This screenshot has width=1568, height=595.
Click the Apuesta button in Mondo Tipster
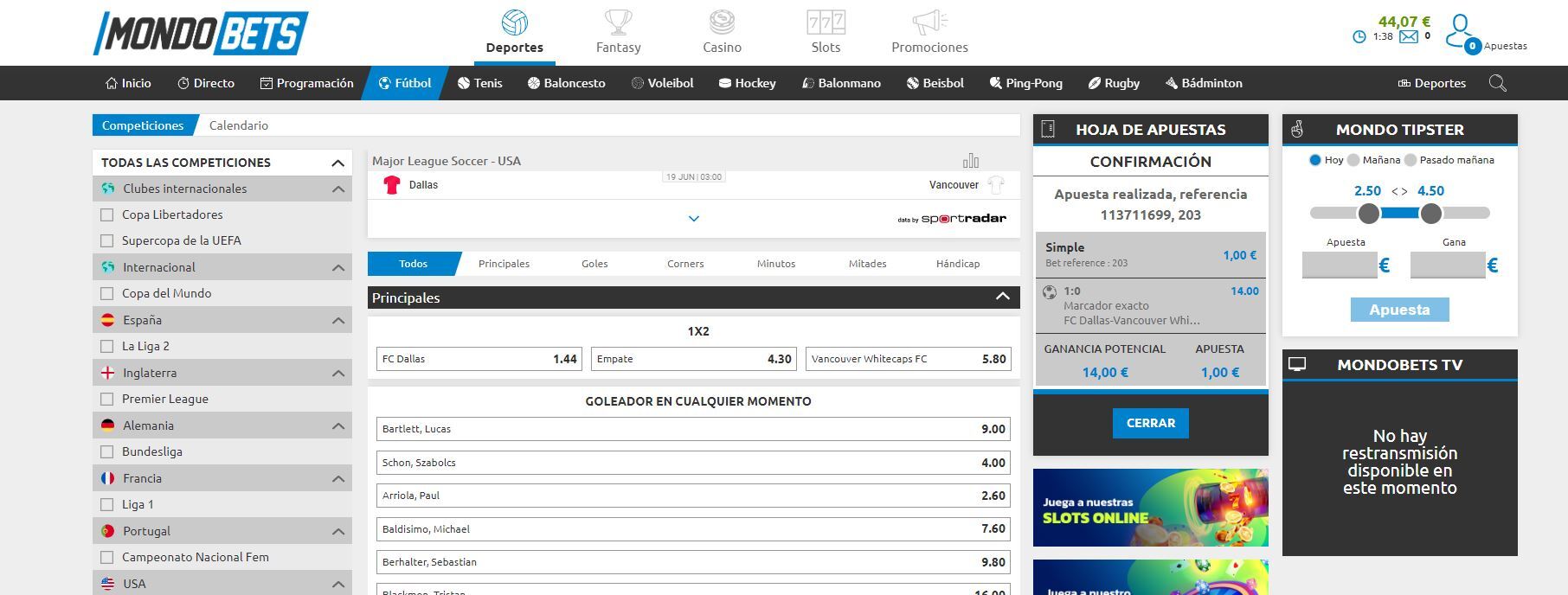click(1399, 310)
